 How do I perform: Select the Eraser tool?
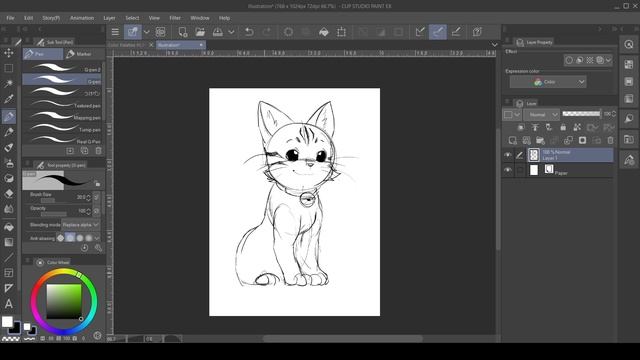pyautogui.click(x=9, y=194)
